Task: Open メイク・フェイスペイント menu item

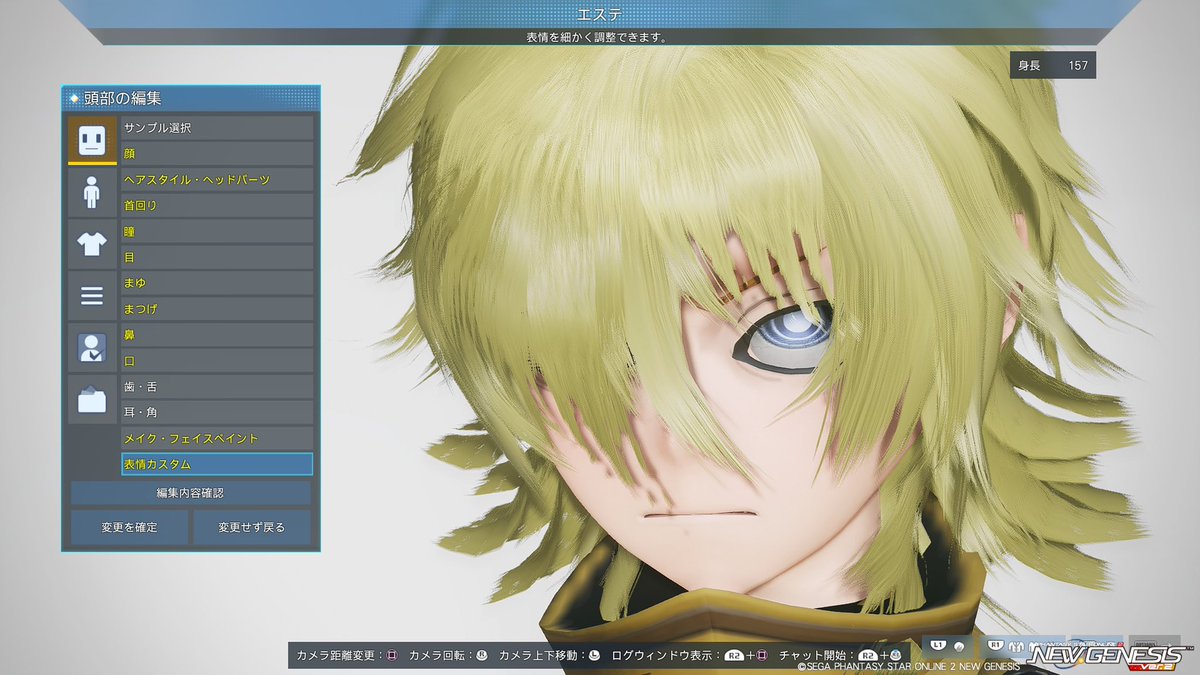Action: (x=217, y=438)
